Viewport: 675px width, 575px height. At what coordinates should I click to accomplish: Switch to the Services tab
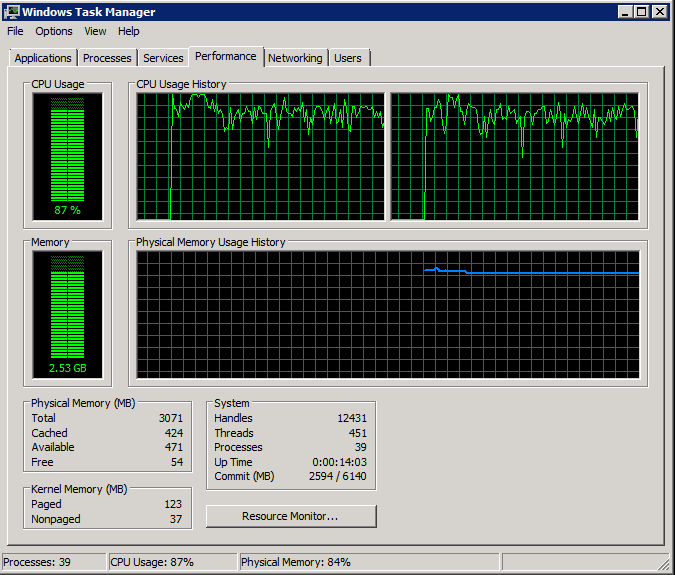(x=163, y=58)
